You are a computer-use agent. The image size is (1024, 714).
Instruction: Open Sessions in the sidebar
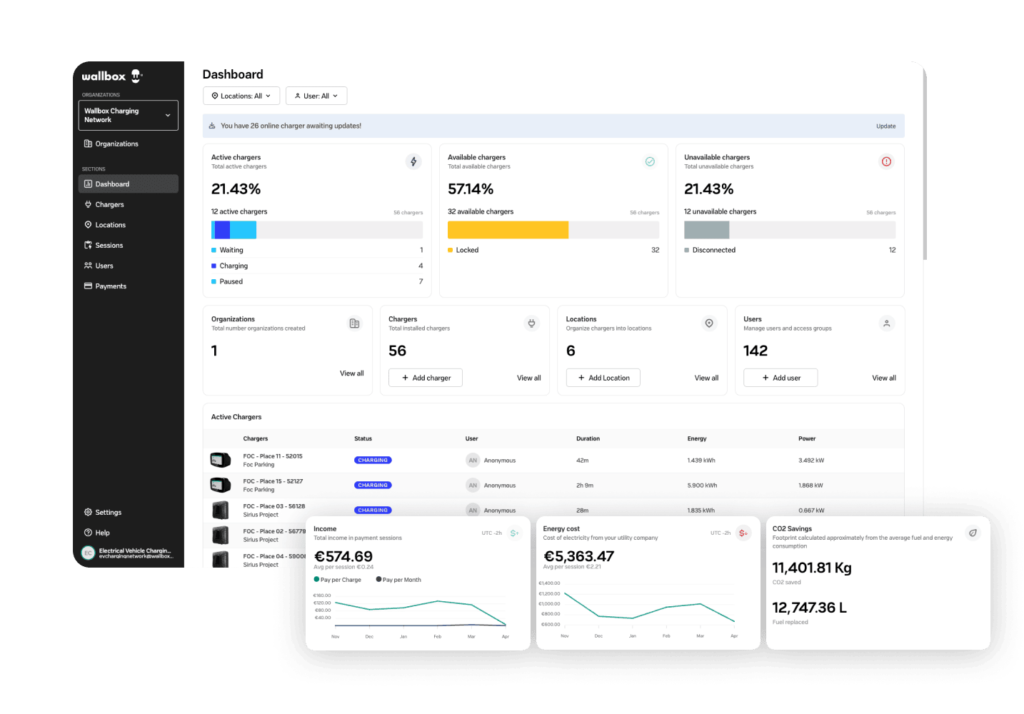109,245
